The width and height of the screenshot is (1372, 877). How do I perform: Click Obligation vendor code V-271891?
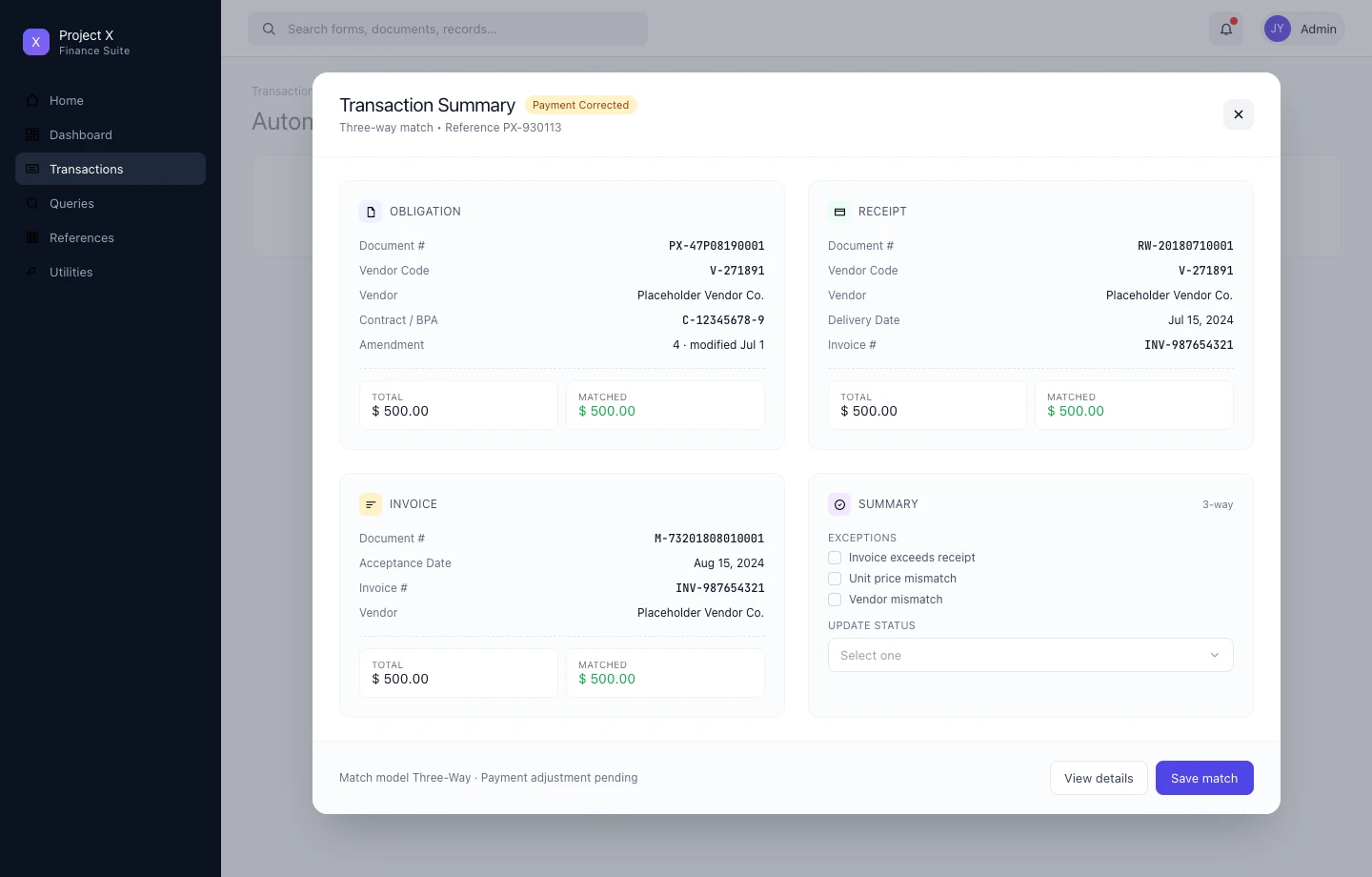tap(736, 271)
